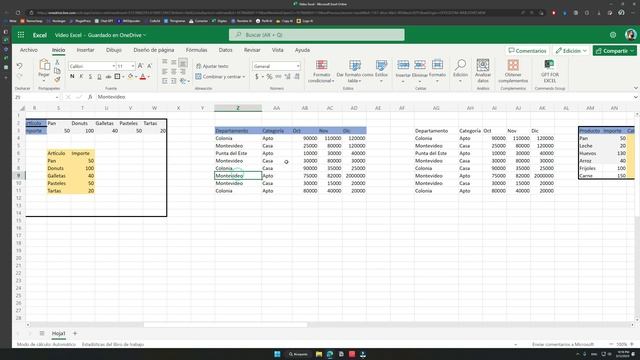640x360 pixels.
Task: Toggle center horizontal alignment
Action: tap(174, 71)
